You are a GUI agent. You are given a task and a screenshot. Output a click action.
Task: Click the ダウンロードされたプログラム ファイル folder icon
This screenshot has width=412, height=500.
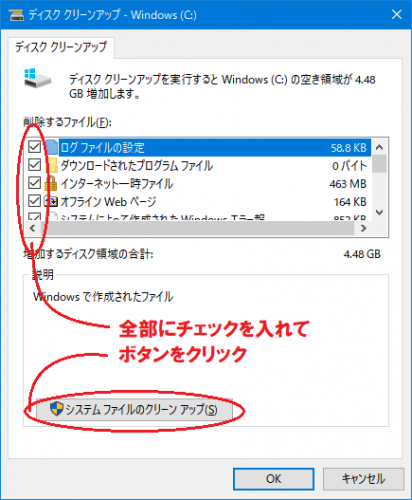pyautogui.click(x=51, y=165)
